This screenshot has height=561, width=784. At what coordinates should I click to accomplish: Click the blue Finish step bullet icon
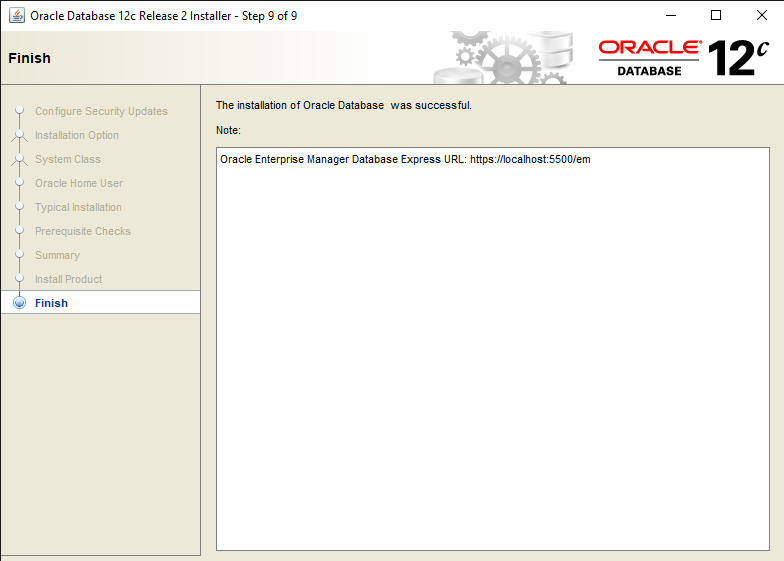click(x=20, y=303)
